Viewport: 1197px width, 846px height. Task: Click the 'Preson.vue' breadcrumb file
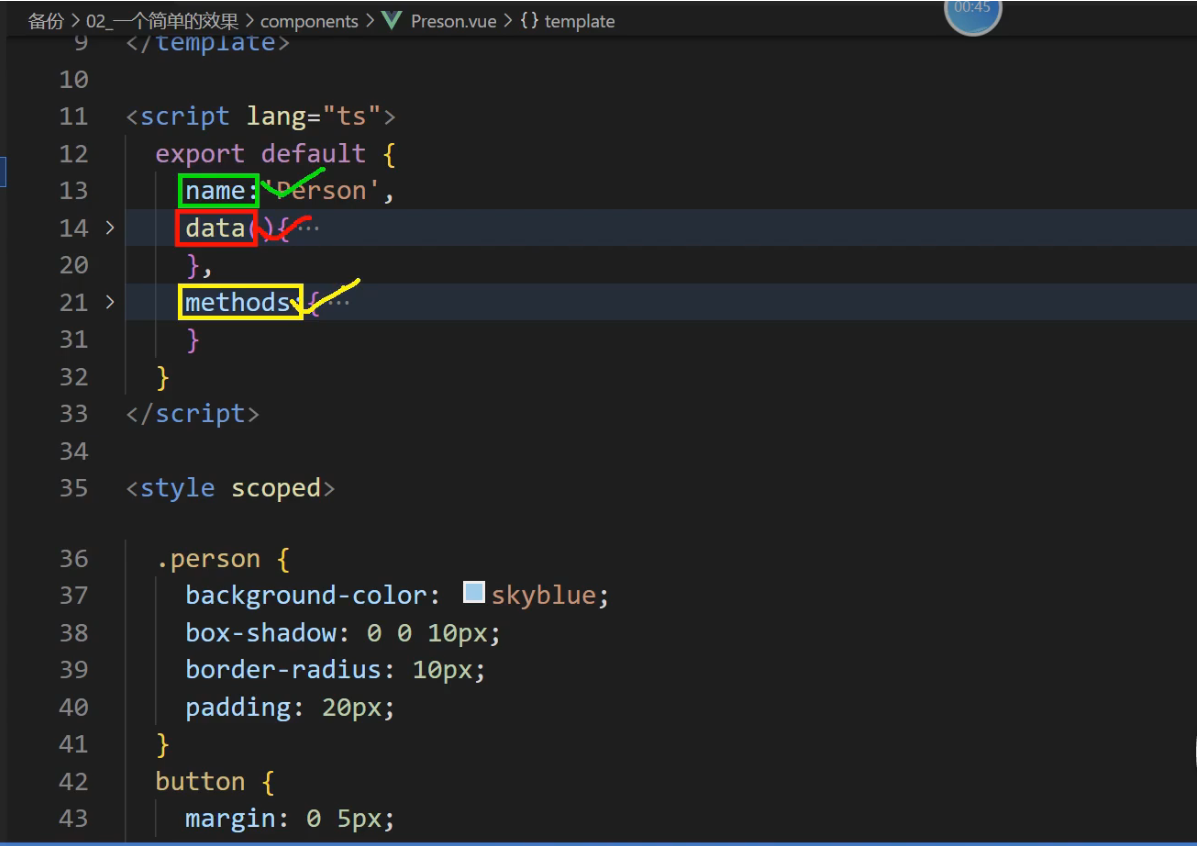click(453, 21)
